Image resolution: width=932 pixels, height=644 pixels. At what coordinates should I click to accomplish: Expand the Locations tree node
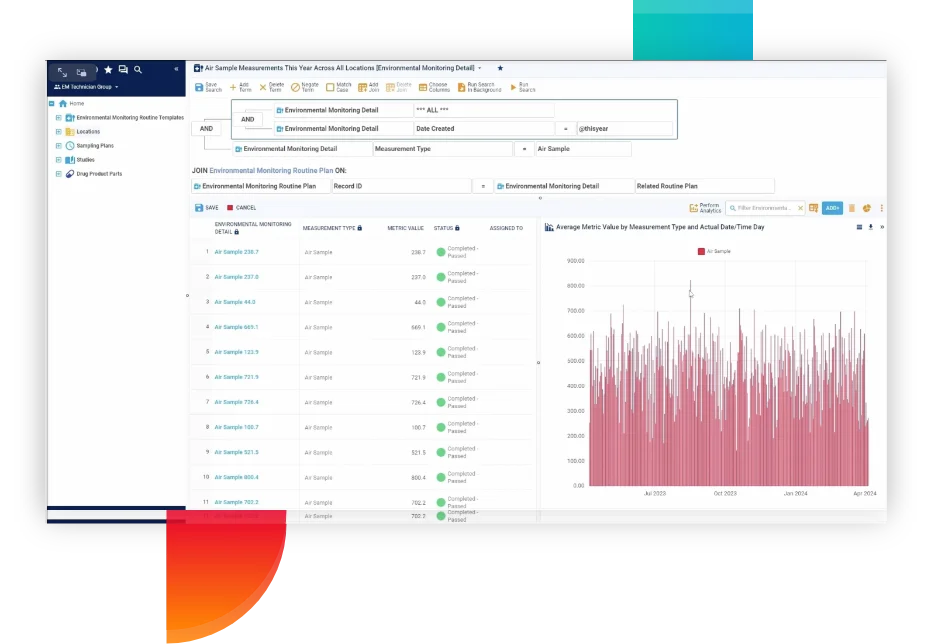pyautogui.click(x=59, y=131)
